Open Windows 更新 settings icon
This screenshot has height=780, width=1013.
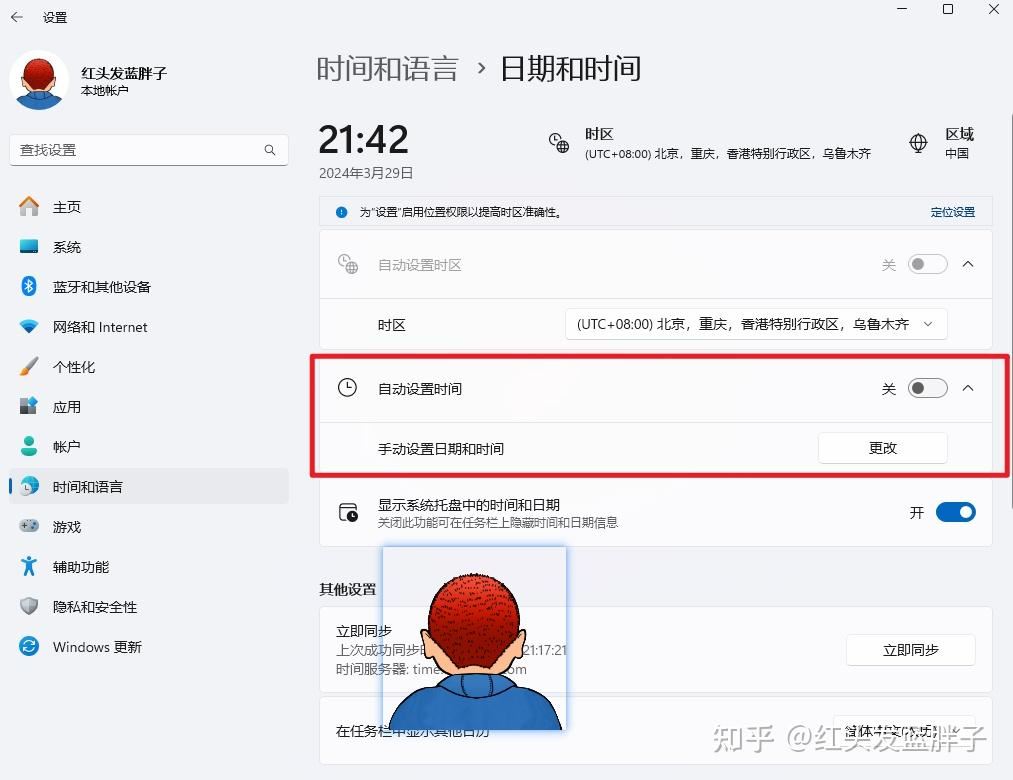click(x=27, y=647)
